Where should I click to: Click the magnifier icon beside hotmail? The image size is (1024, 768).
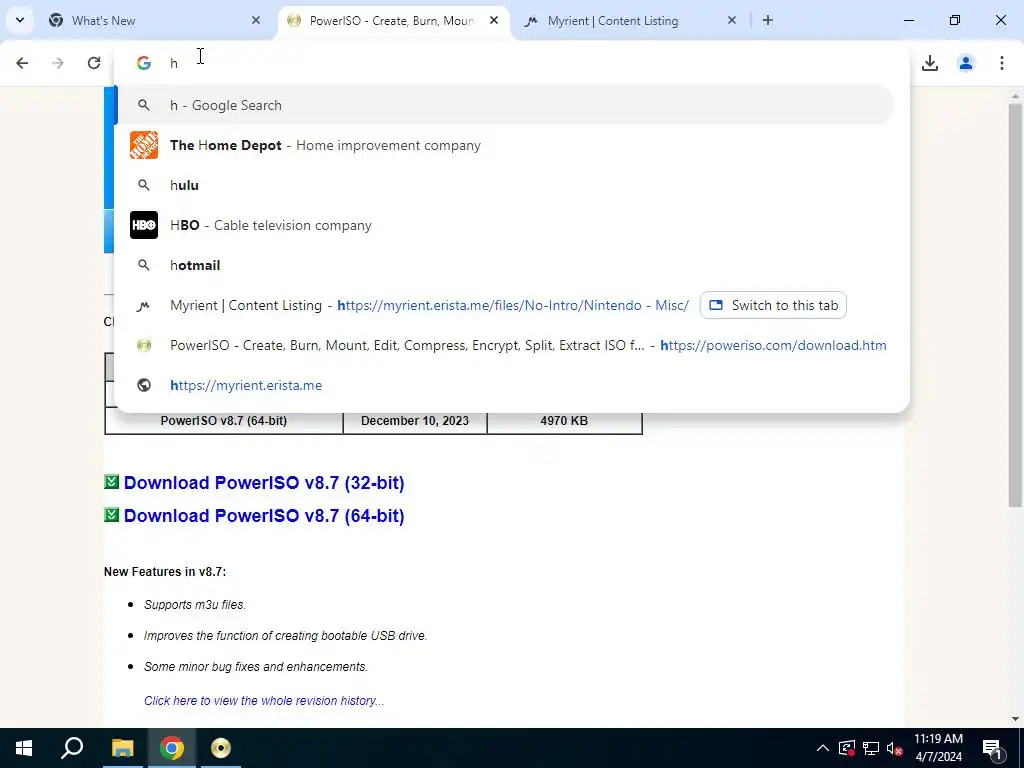144,265
